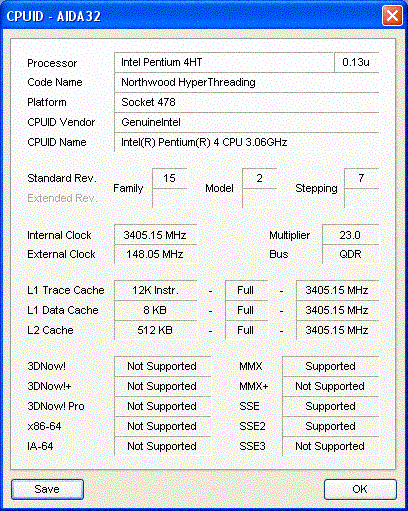Screen dimensions: 408x511
Task: Click the Model value 2
Action: pos(259,178)
